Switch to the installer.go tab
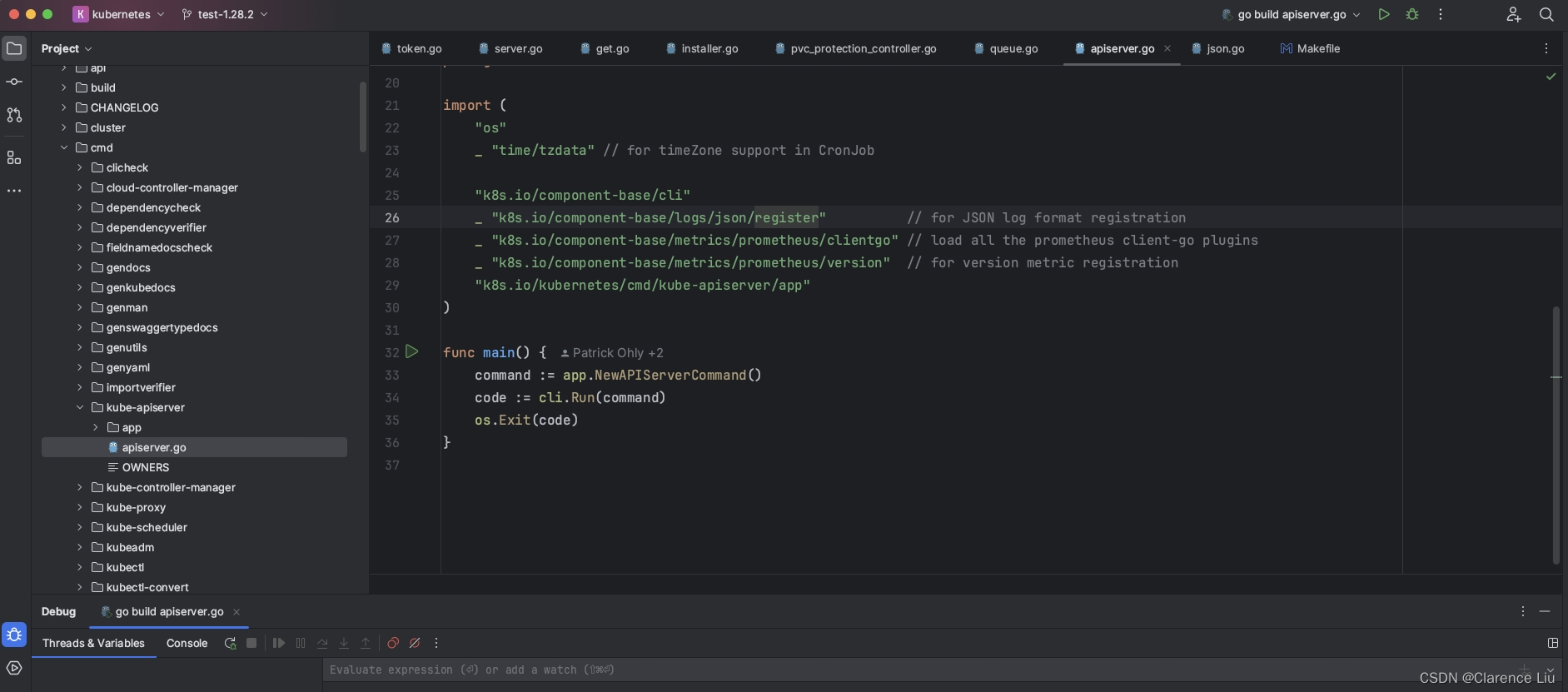The width and height of the screenshot is (1568, 692). tap(702, 48)
